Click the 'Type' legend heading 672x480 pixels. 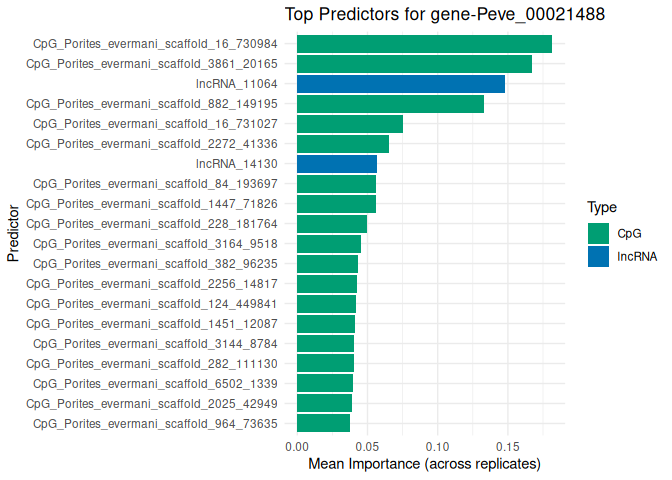click(601, 208)
